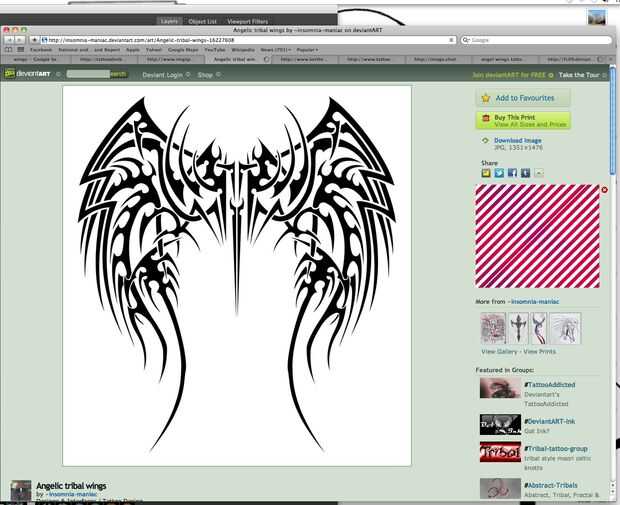Viewport: 620px width, 505px height.
Task: Switch to Layers tab in background window
Action: tap(169, 21)
